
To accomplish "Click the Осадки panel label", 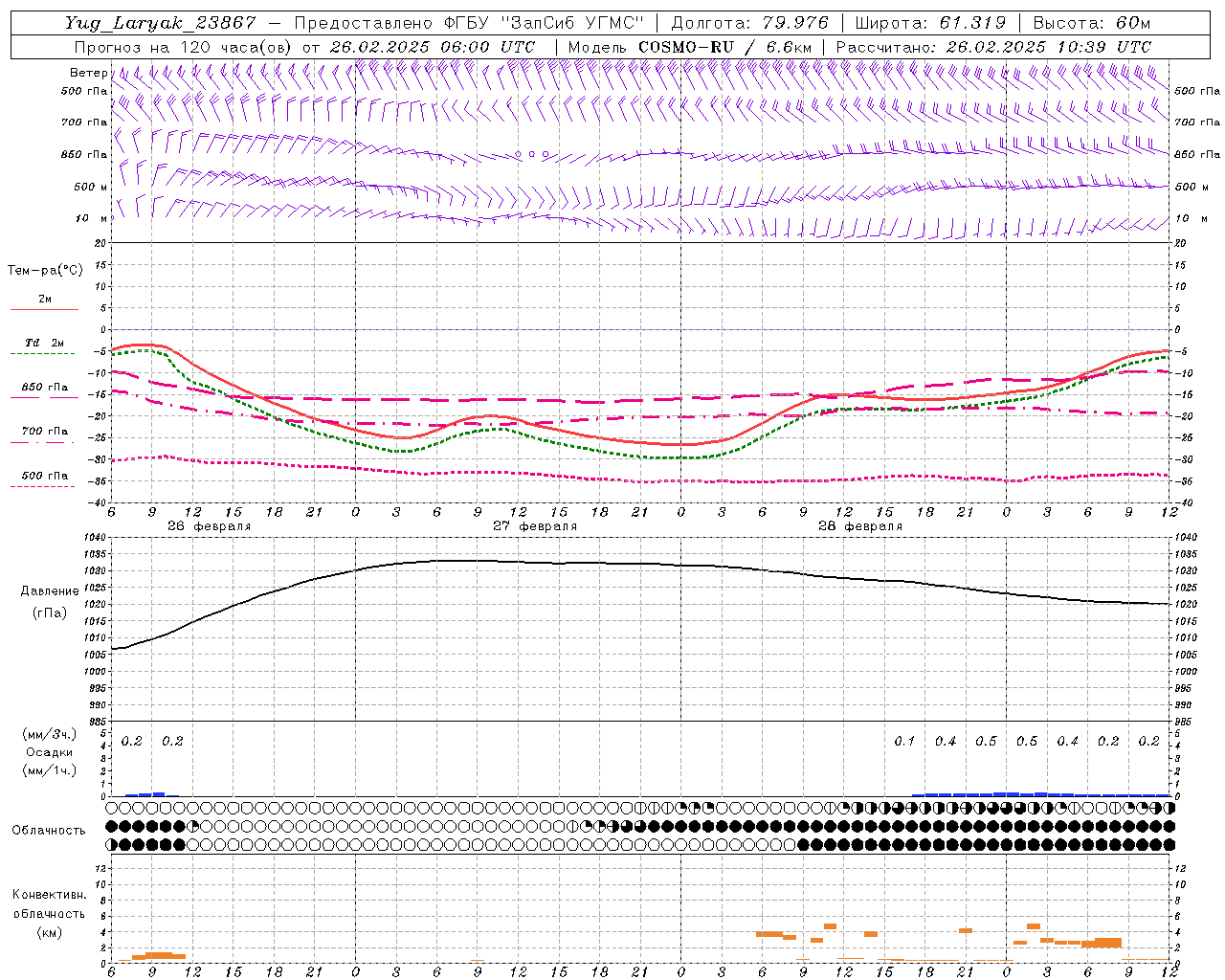I will coord(50,752).
